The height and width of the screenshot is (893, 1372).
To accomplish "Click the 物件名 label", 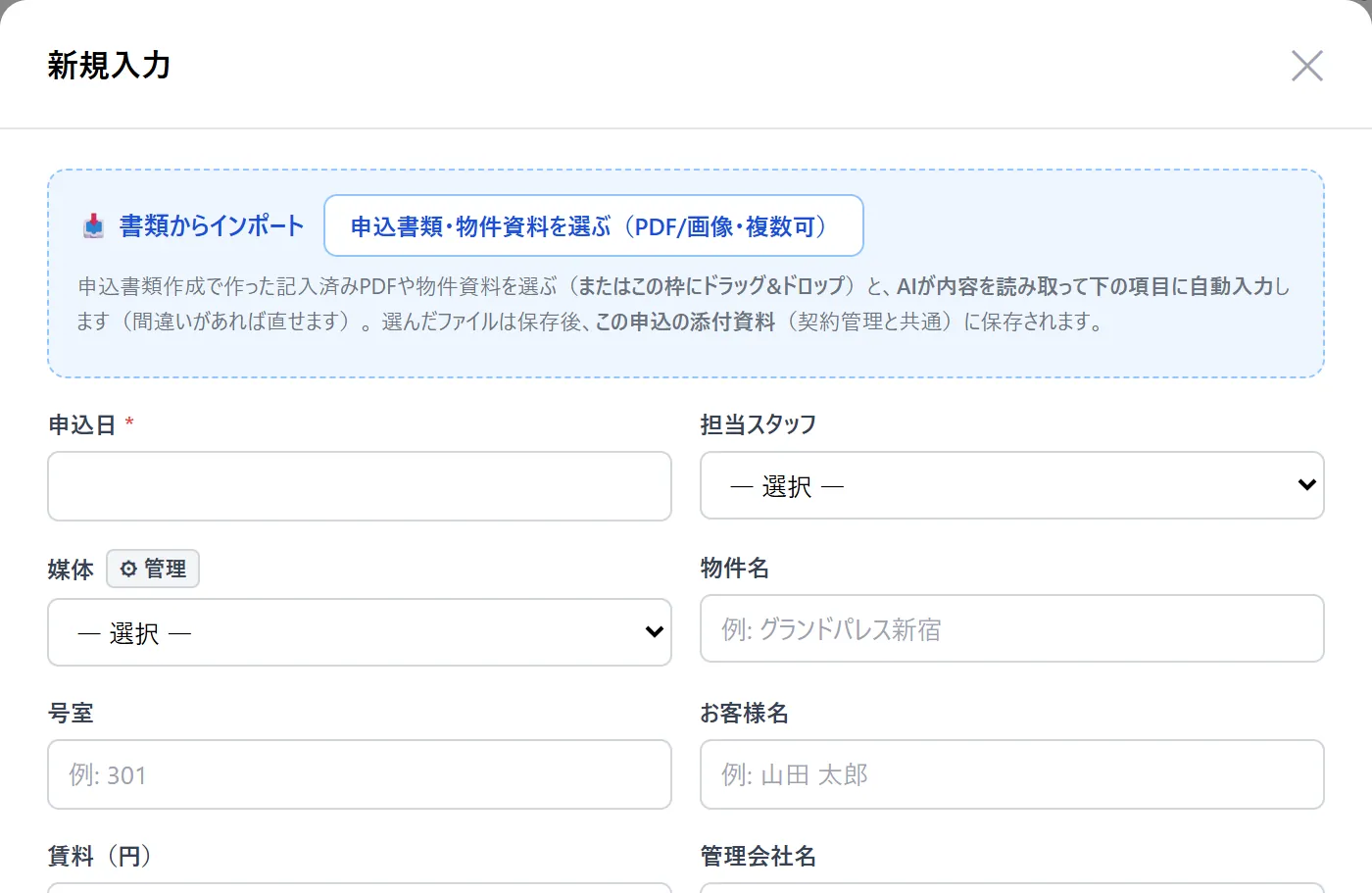I will click(x=735, y=568).
